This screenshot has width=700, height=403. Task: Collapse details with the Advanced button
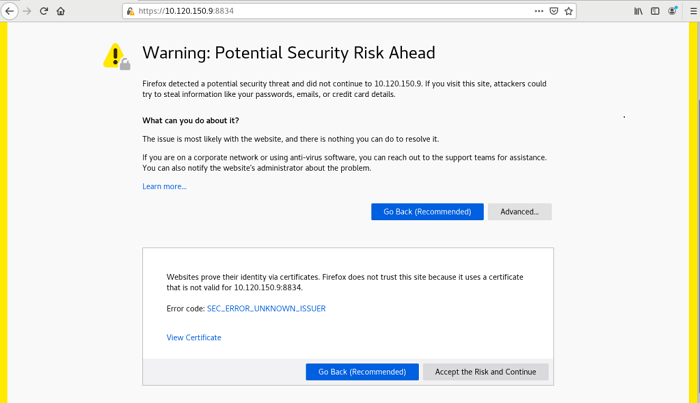[519, 212]
